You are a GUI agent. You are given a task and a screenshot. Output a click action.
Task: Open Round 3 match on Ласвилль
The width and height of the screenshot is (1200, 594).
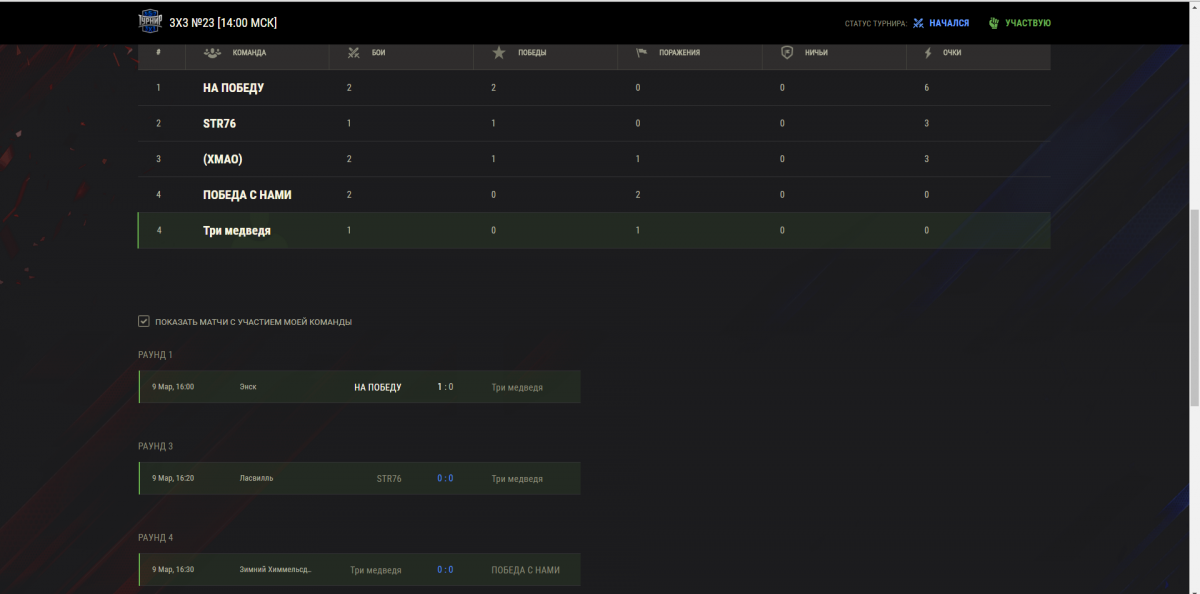(359, 478)
